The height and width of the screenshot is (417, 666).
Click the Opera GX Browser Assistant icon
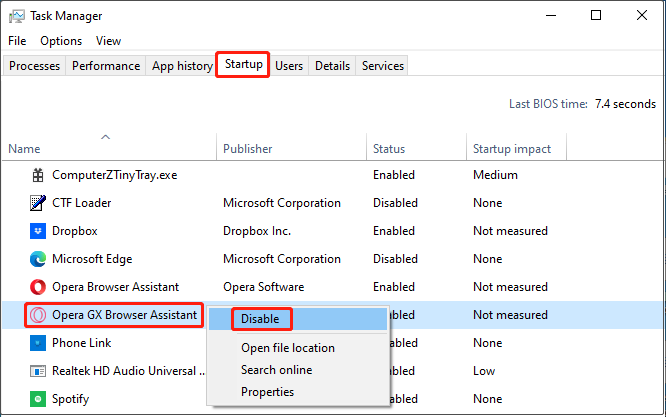38,315
